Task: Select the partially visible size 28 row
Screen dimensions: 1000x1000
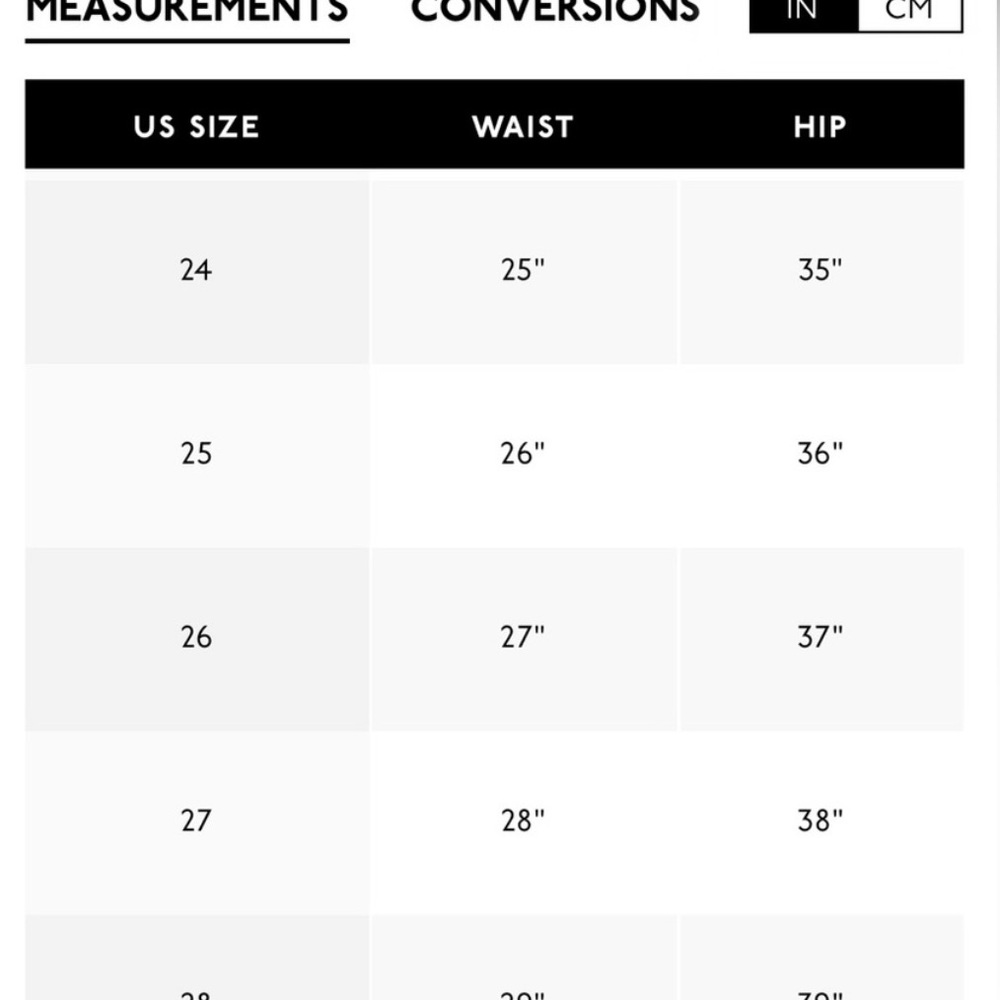Action: pyautogui.click(x=494, y=958)
